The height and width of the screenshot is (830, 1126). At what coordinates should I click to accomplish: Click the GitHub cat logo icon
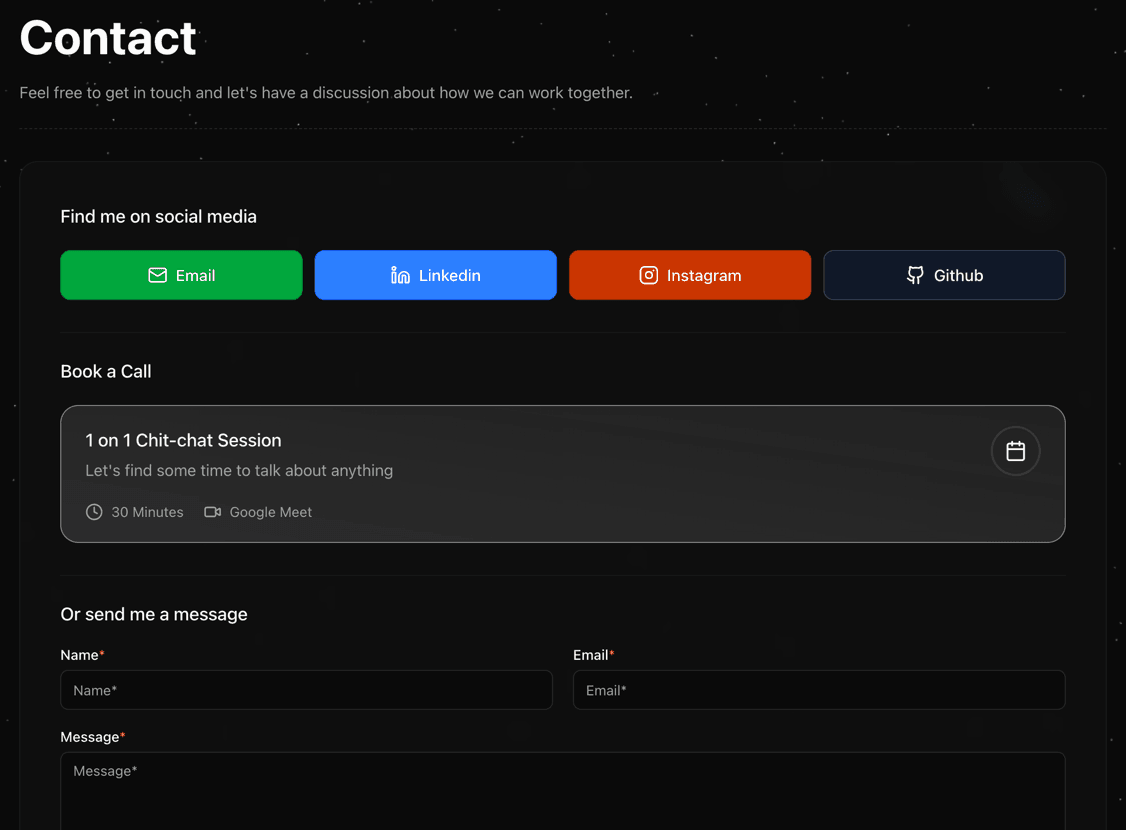914,275
